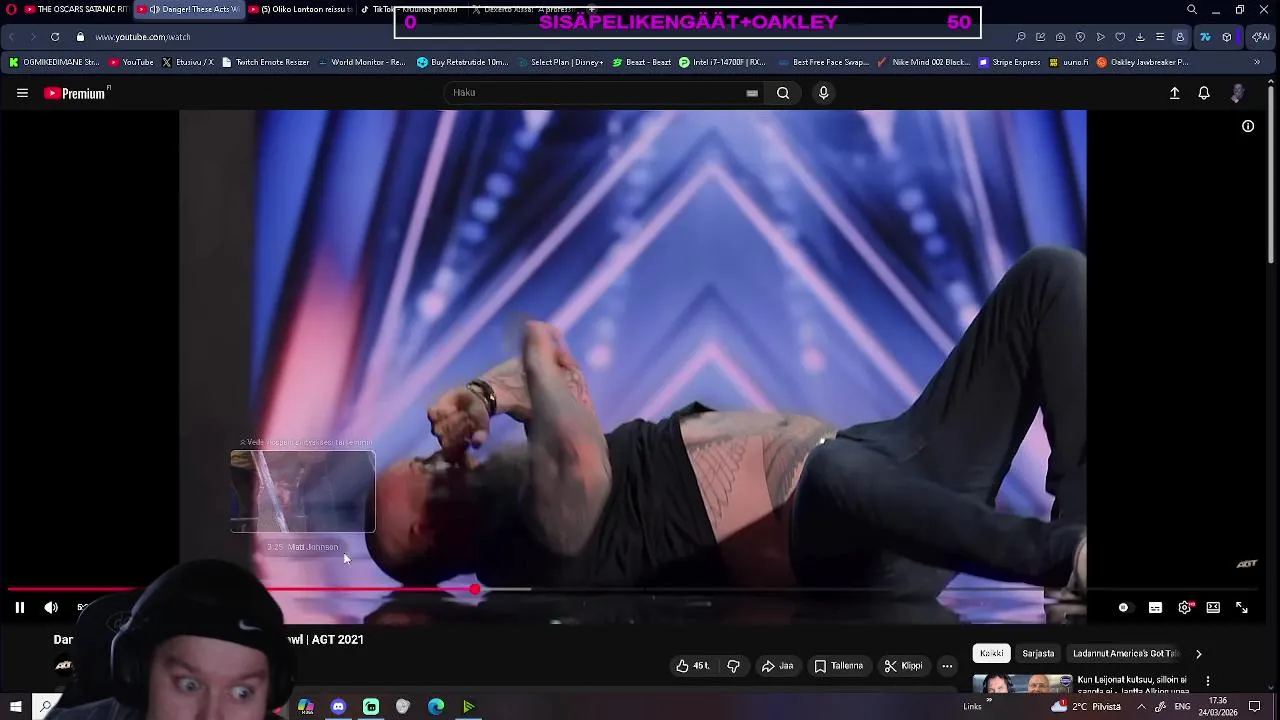
Task: Open Windows taskbar search
Action: (46, 707)
